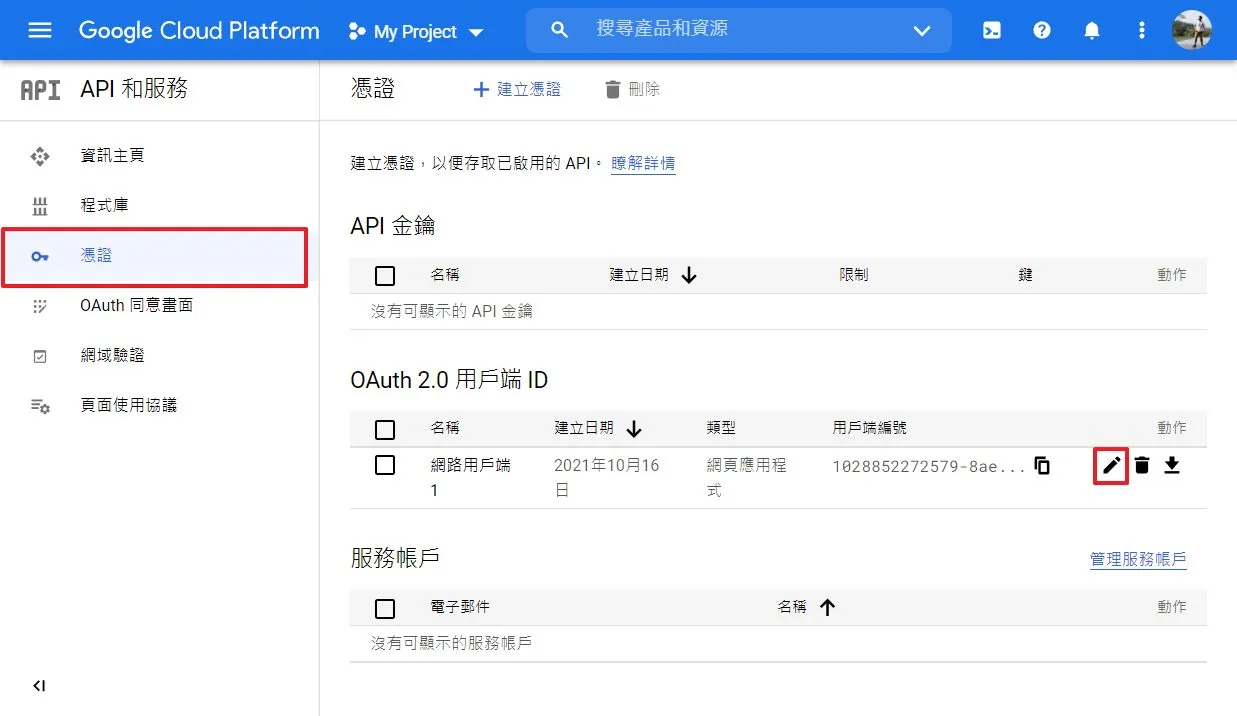Click API 金鑰 名稱 column header

(x=445, y=275)
